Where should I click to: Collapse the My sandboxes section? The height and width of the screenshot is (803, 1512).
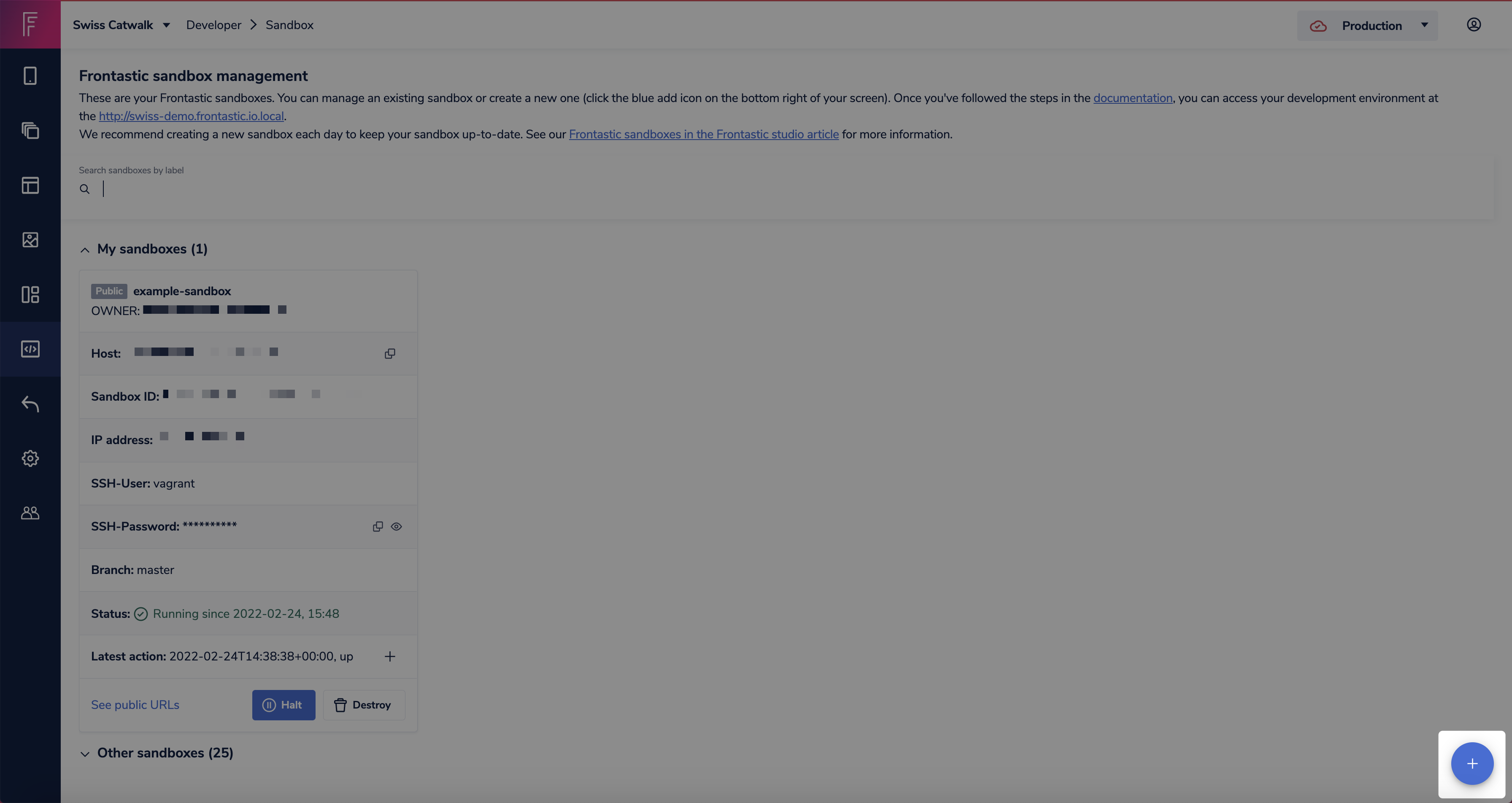coord(85,250)
